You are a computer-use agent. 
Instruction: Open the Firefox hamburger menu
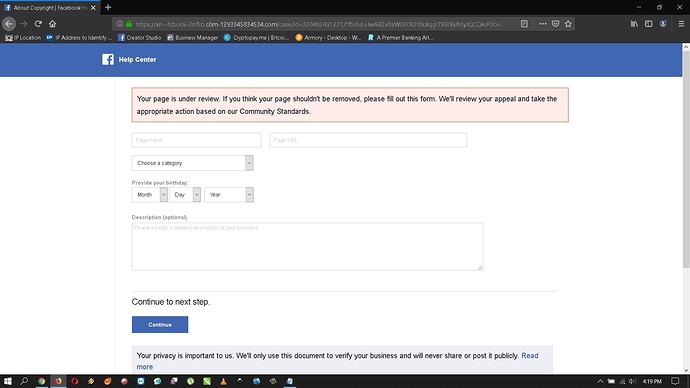681,24
